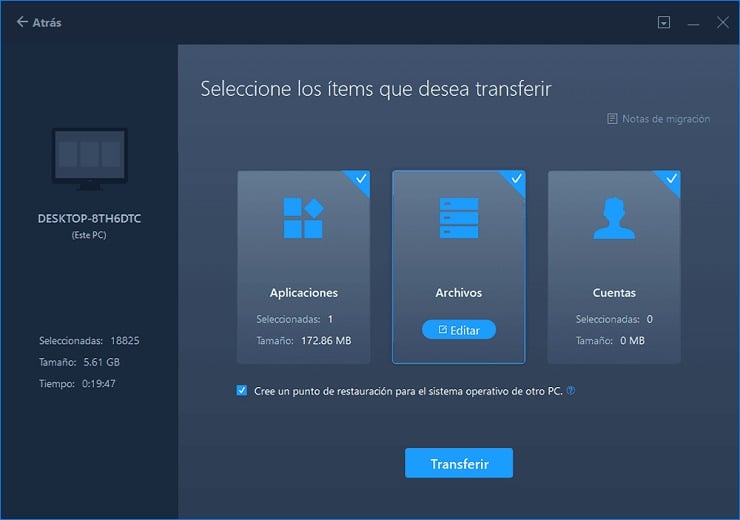This screenshot has width=740, height=520.
Task: Click the Cuentas user silhouette icon
Action: click(x=614, y=218)
